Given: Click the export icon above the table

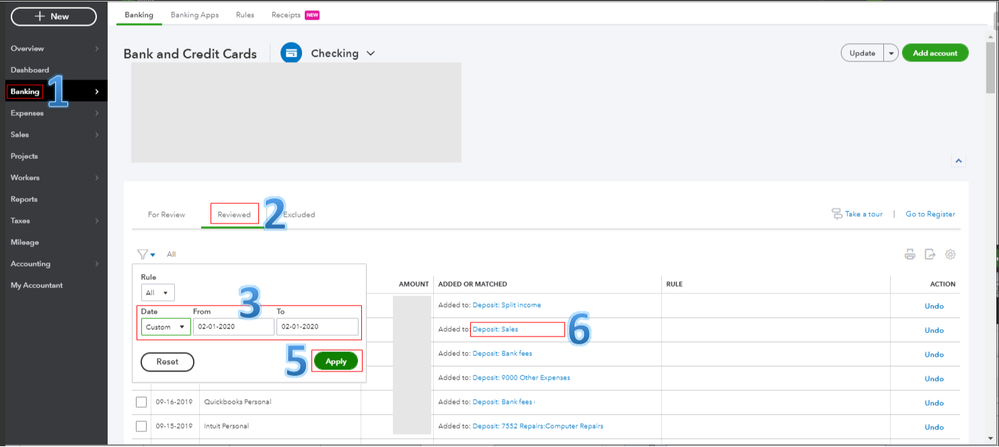Looking at the screenshot, I should [x=930, y=254].
